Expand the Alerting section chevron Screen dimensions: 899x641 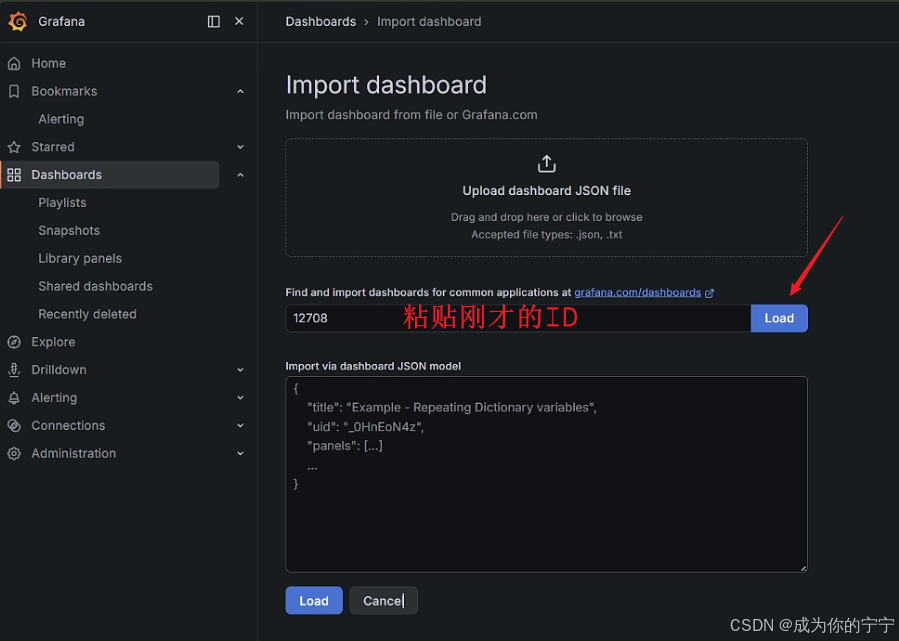(x=240, y=398)
